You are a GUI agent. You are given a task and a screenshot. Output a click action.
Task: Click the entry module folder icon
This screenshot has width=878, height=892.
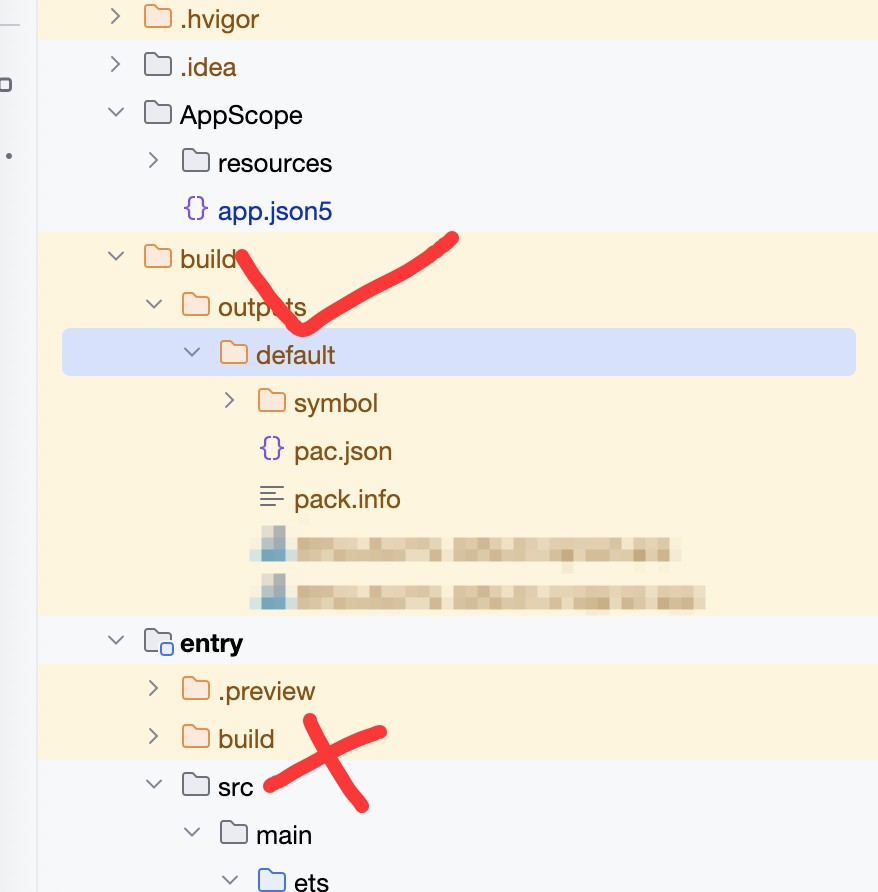tap(158, 641)
